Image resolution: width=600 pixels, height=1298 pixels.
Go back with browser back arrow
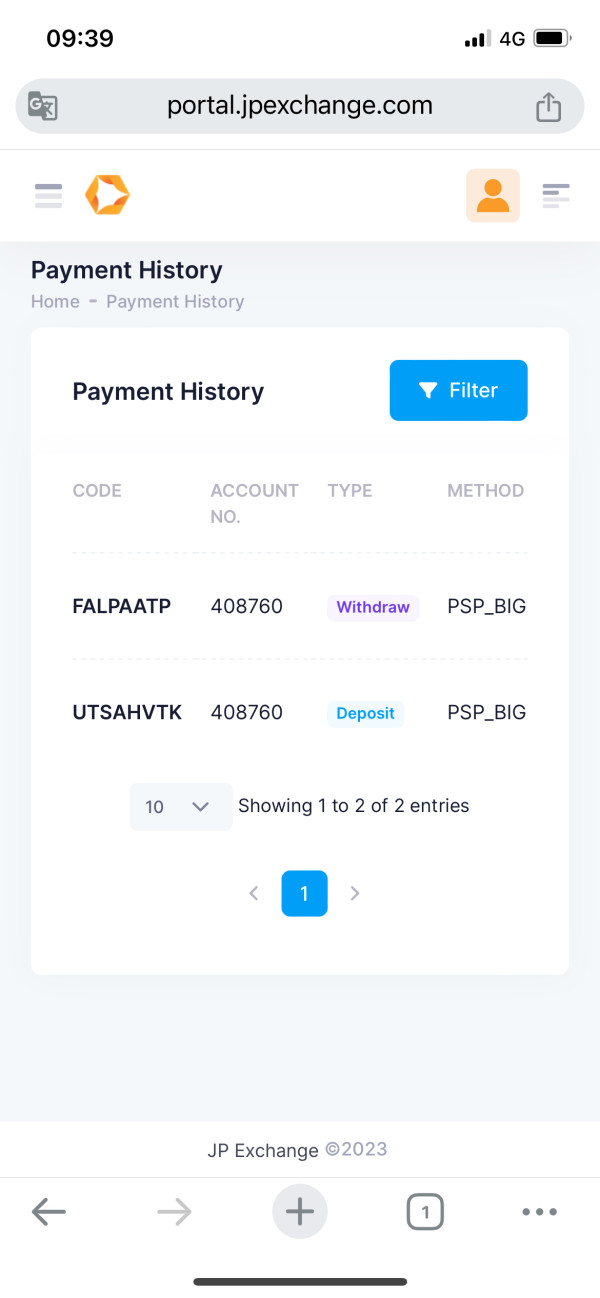(48, 1212)
